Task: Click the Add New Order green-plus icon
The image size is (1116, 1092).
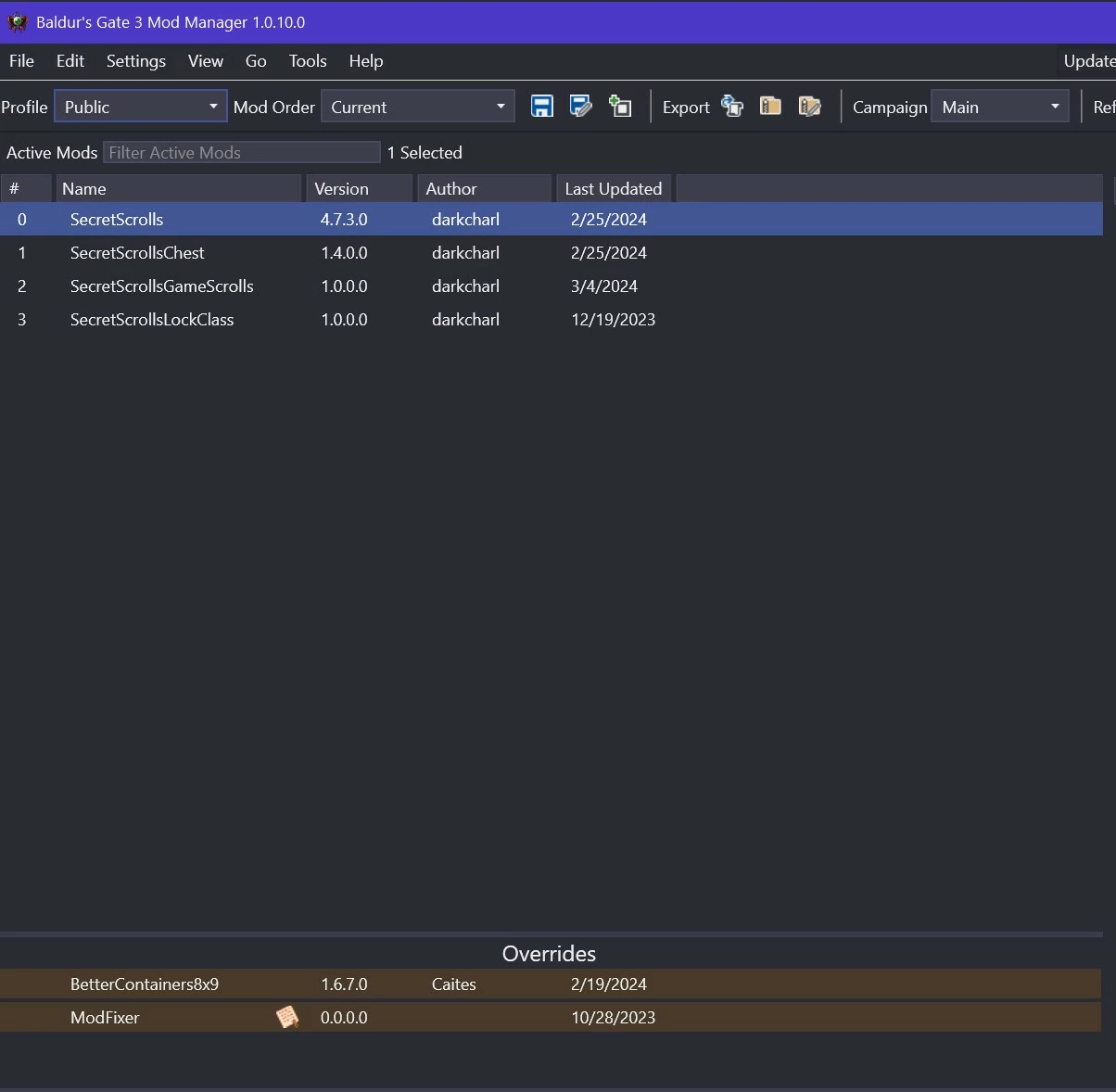Action: pyautogui.click(x=620, y=107)
